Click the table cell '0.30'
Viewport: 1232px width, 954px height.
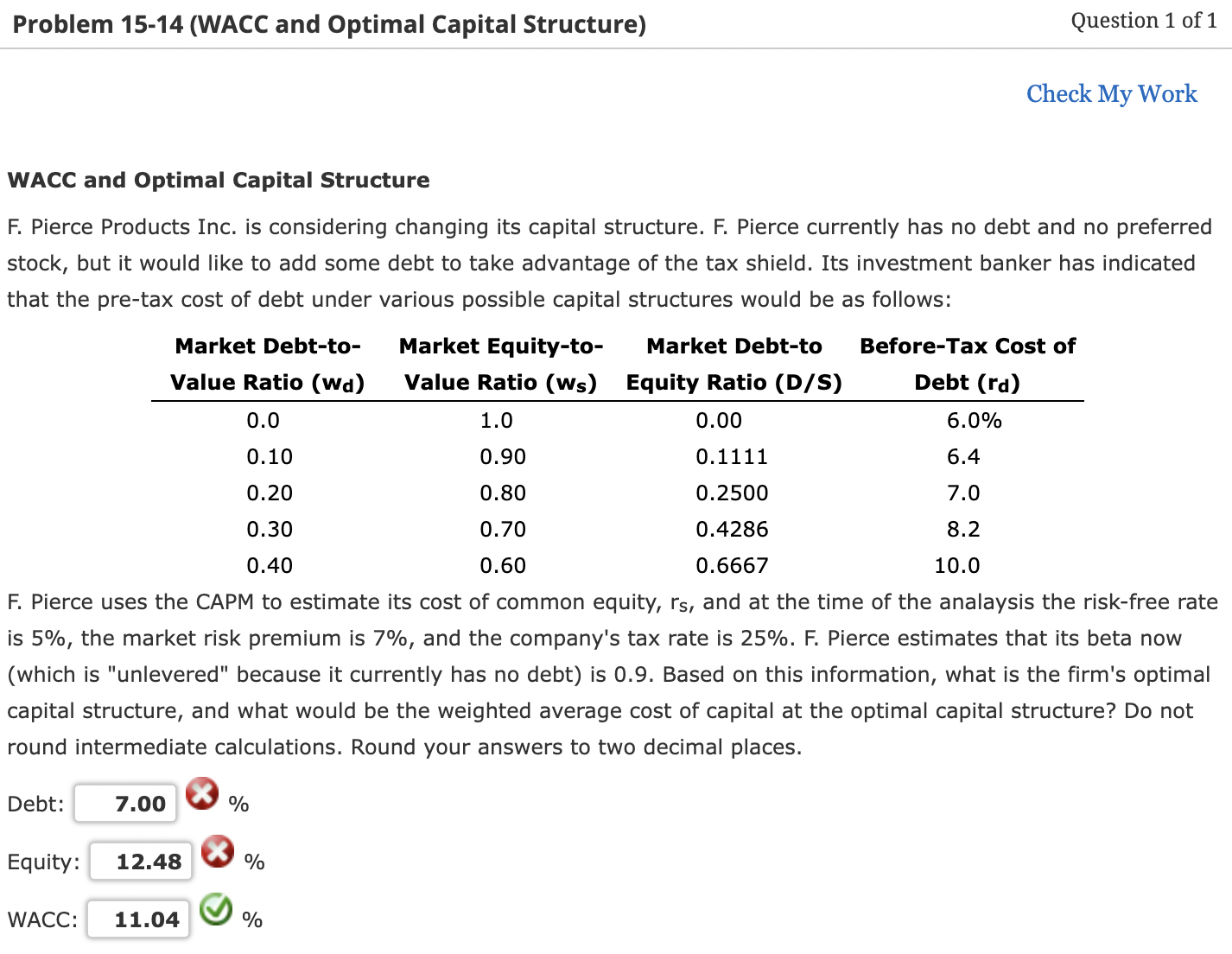pyautogui.click(x=270, y=530)
